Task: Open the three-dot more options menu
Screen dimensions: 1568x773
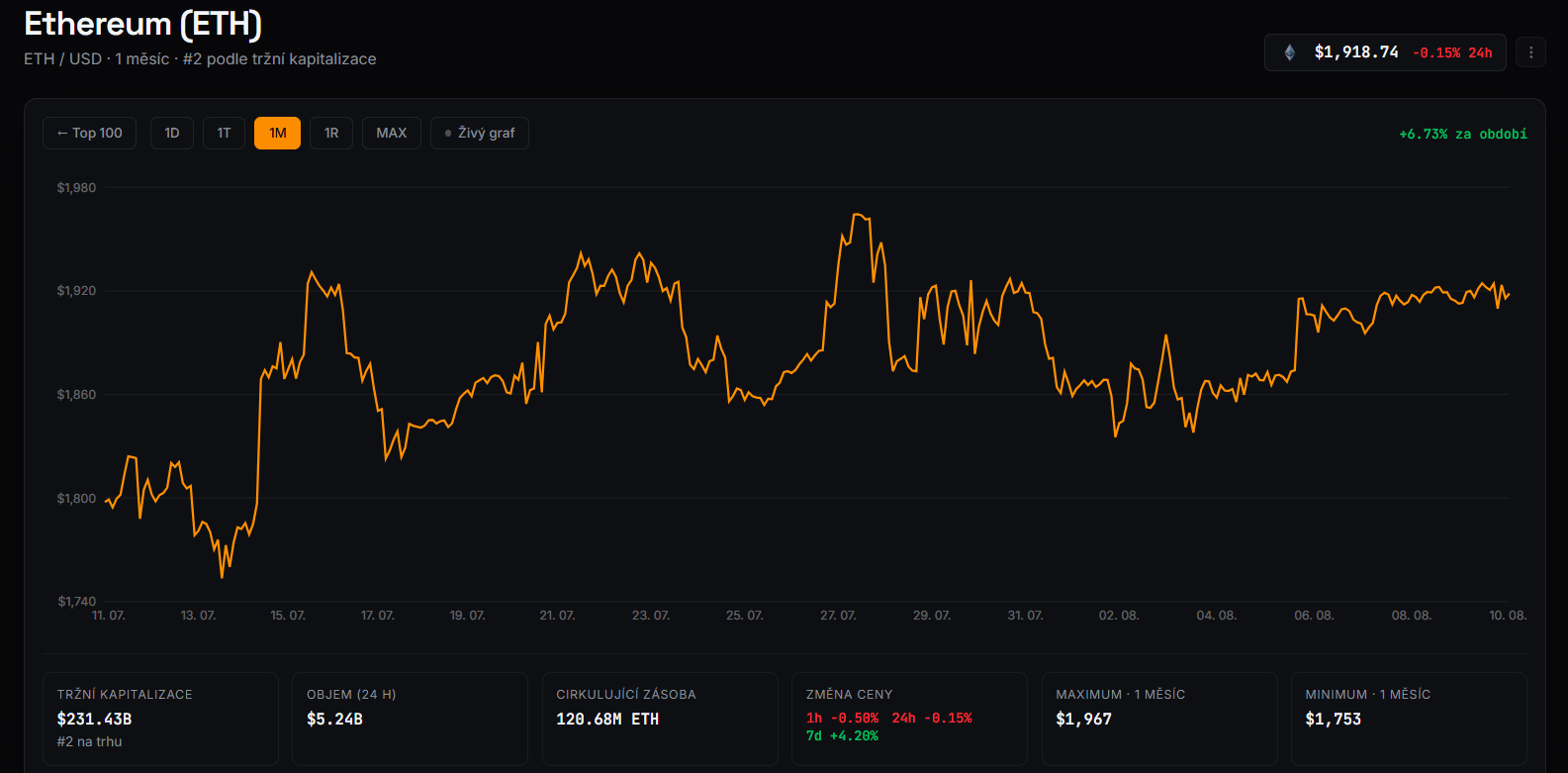Action: click(x=1531, y=52)
